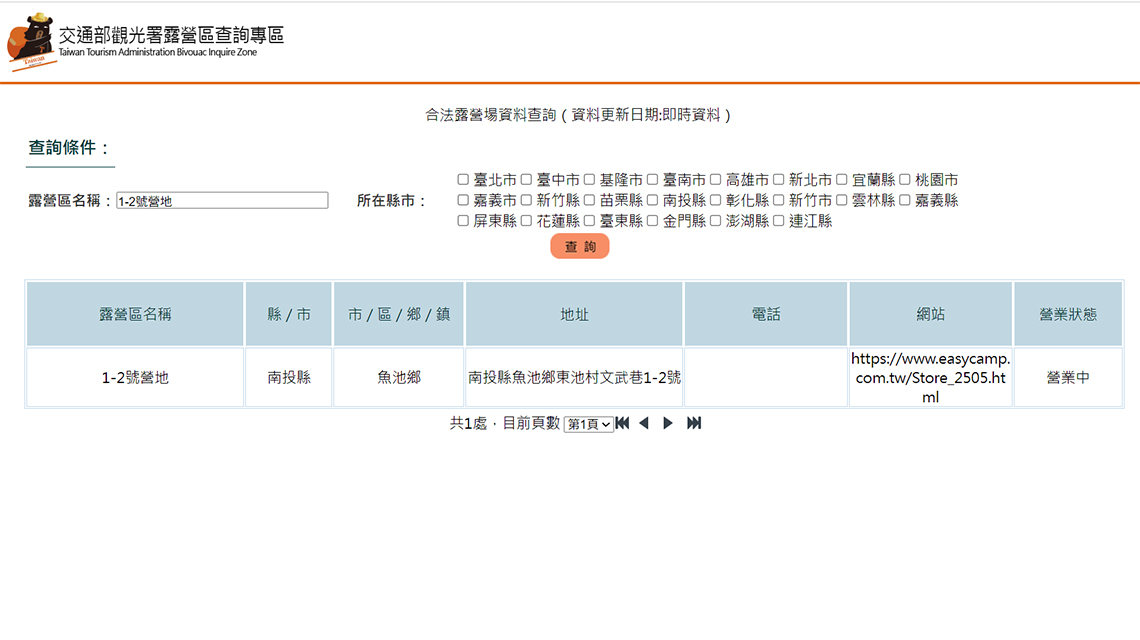
Task: Click the 露營區名稱 text input field
Action: (222, 201)
